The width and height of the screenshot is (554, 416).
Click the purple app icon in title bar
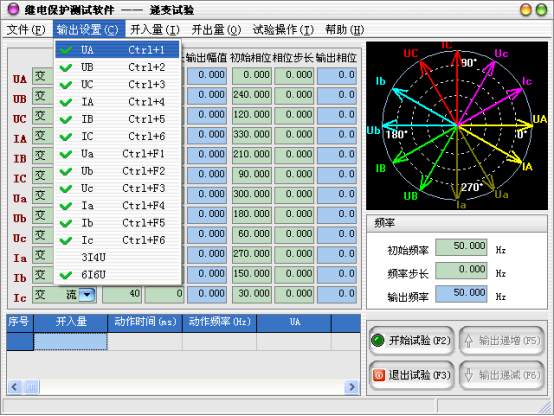tap(13, 10)
